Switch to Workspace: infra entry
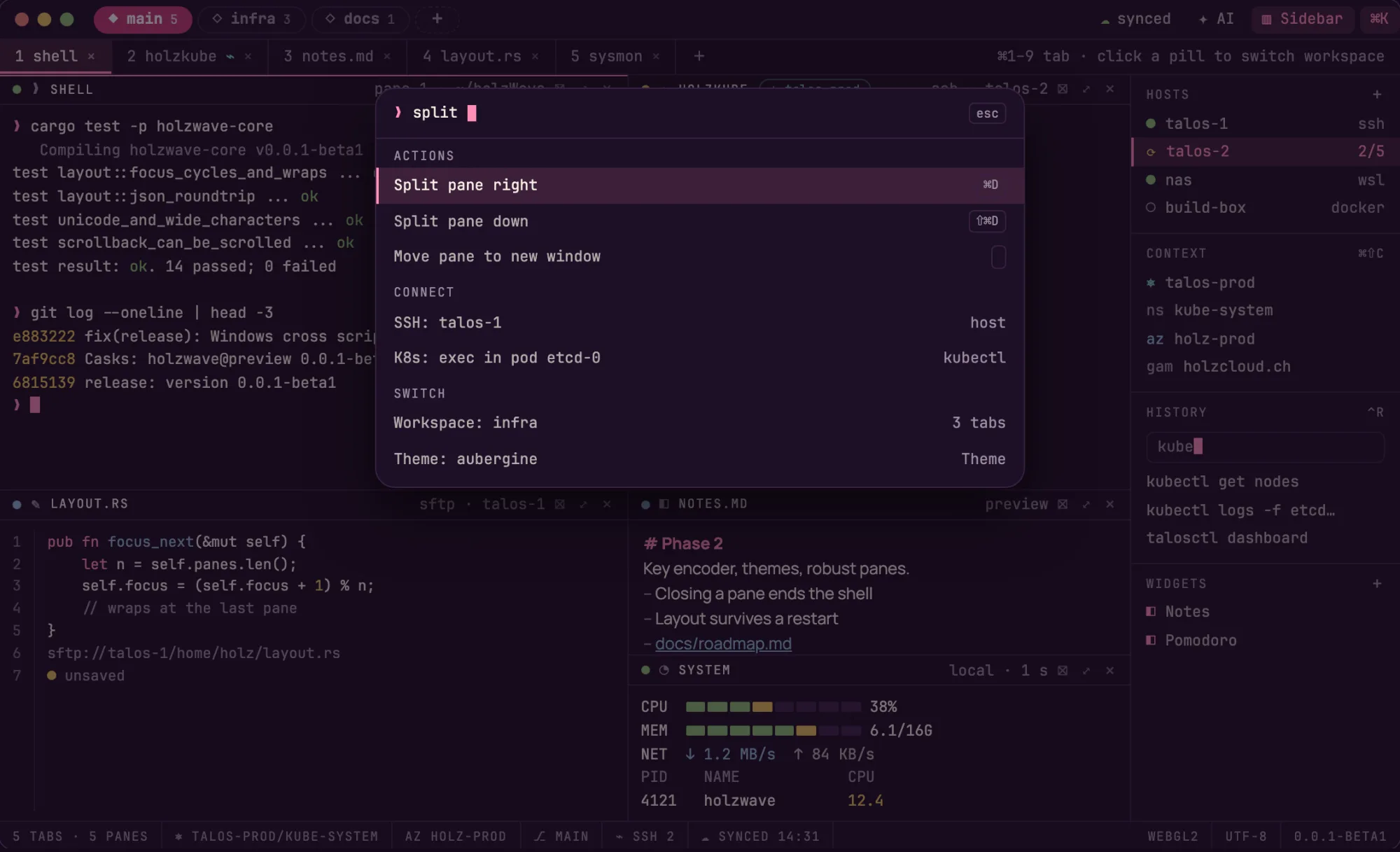The width and height of the screenshot is (1400, 852). tap(700, 423)
